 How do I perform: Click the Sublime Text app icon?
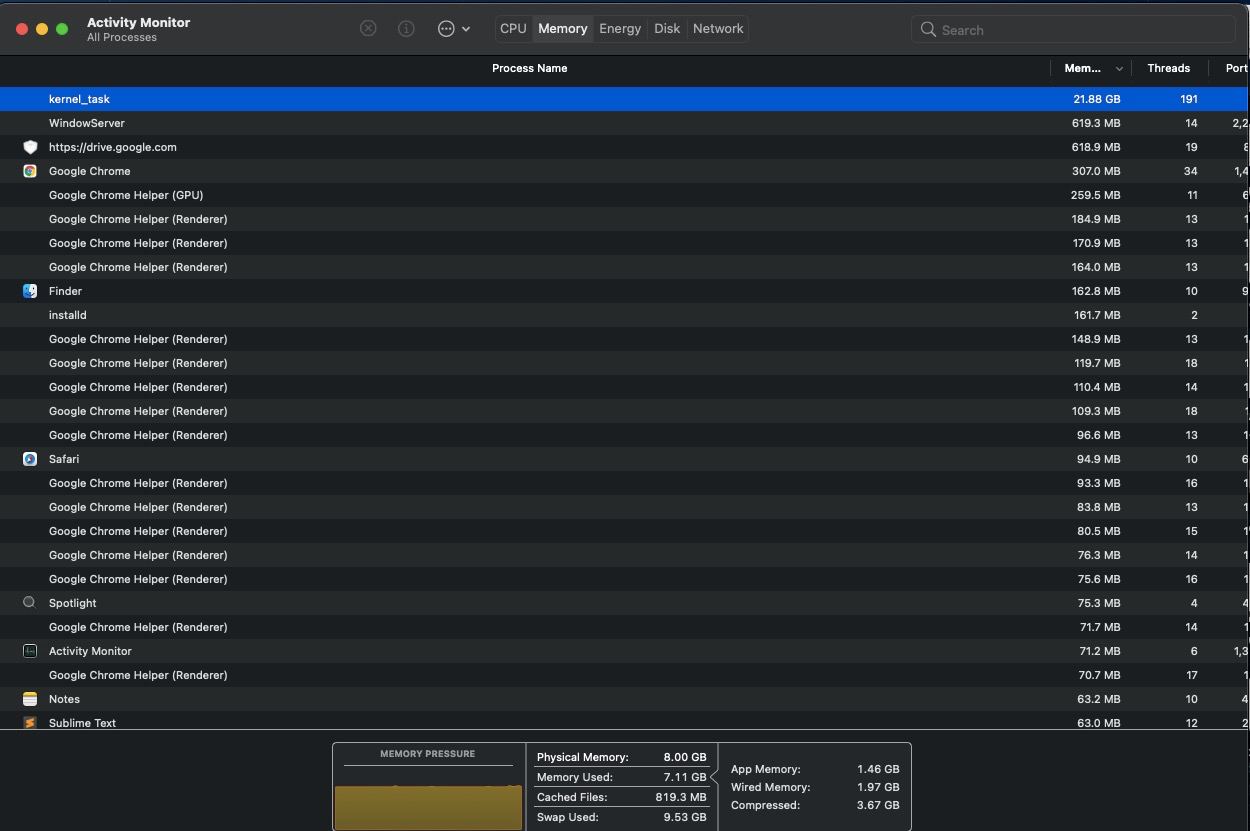click(30, 722)
